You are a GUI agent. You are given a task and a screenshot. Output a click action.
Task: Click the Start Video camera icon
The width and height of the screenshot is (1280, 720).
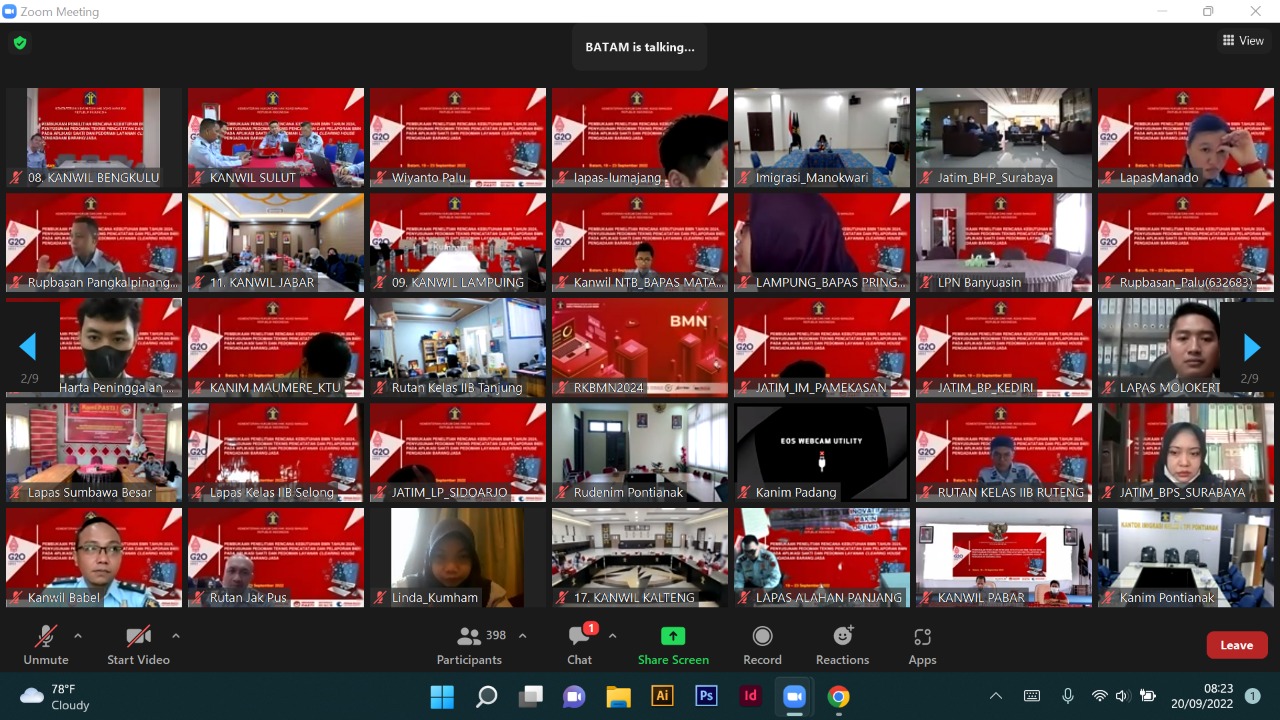click(x=139, y=636)
